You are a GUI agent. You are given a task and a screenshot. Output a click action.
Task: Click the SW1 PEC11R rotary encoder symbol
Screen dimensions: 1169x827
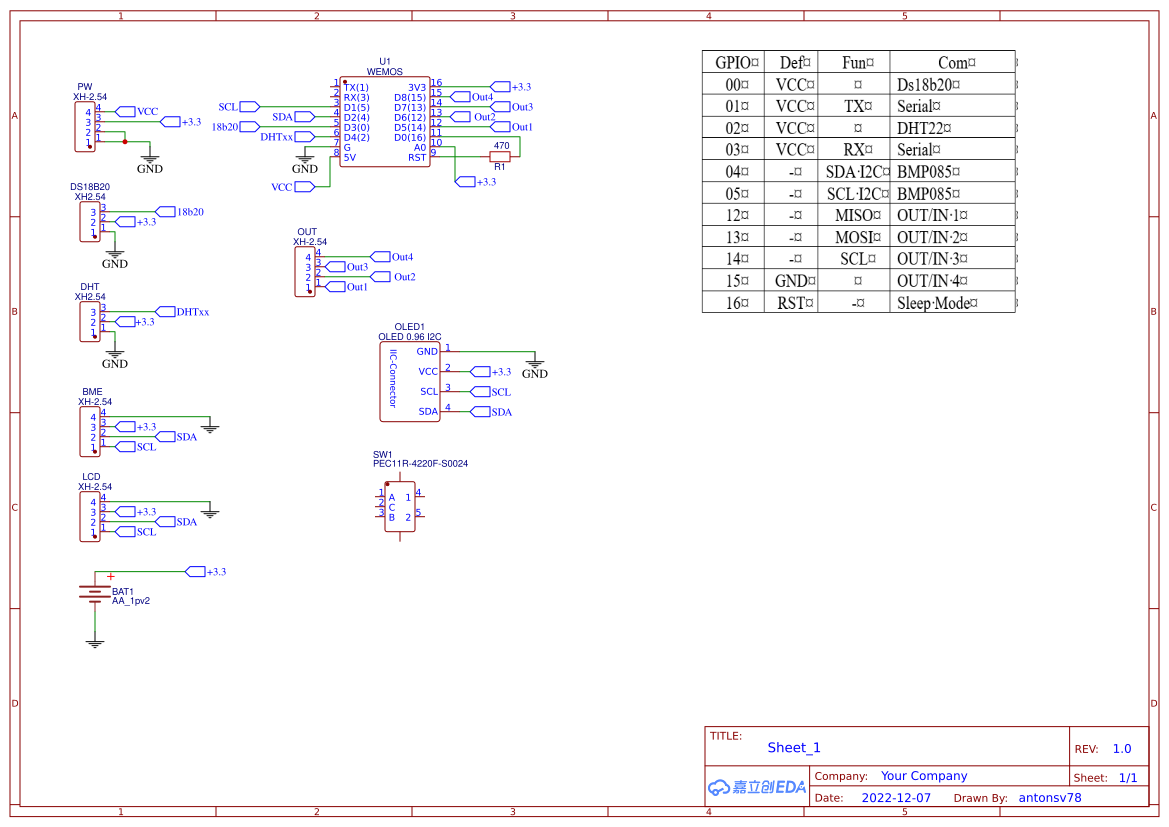pos(400,508)
